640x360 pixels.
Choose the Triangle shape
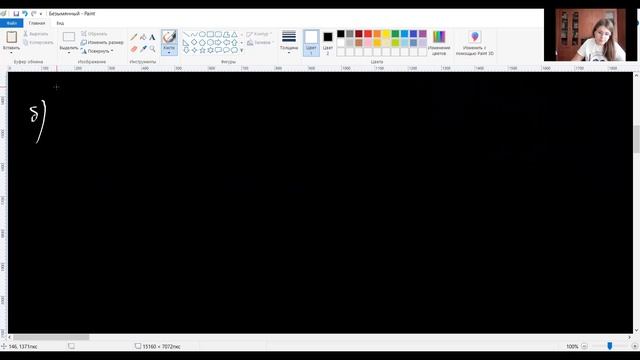click(x=234, y=34)
